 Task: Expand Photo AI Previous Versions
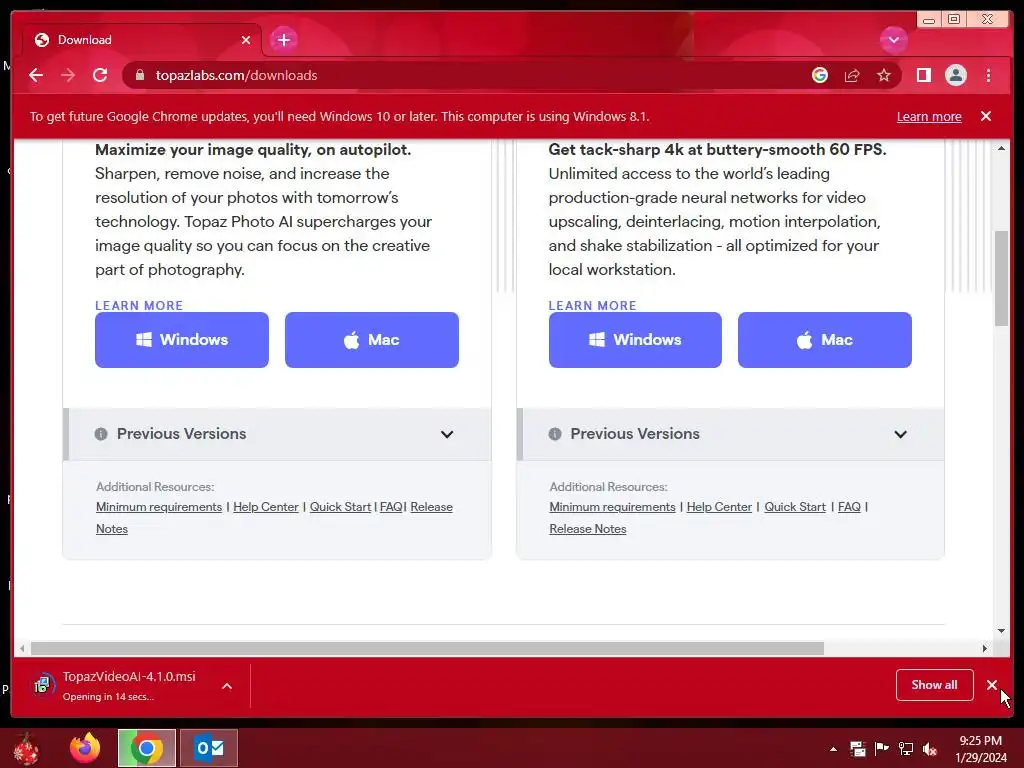277,434
